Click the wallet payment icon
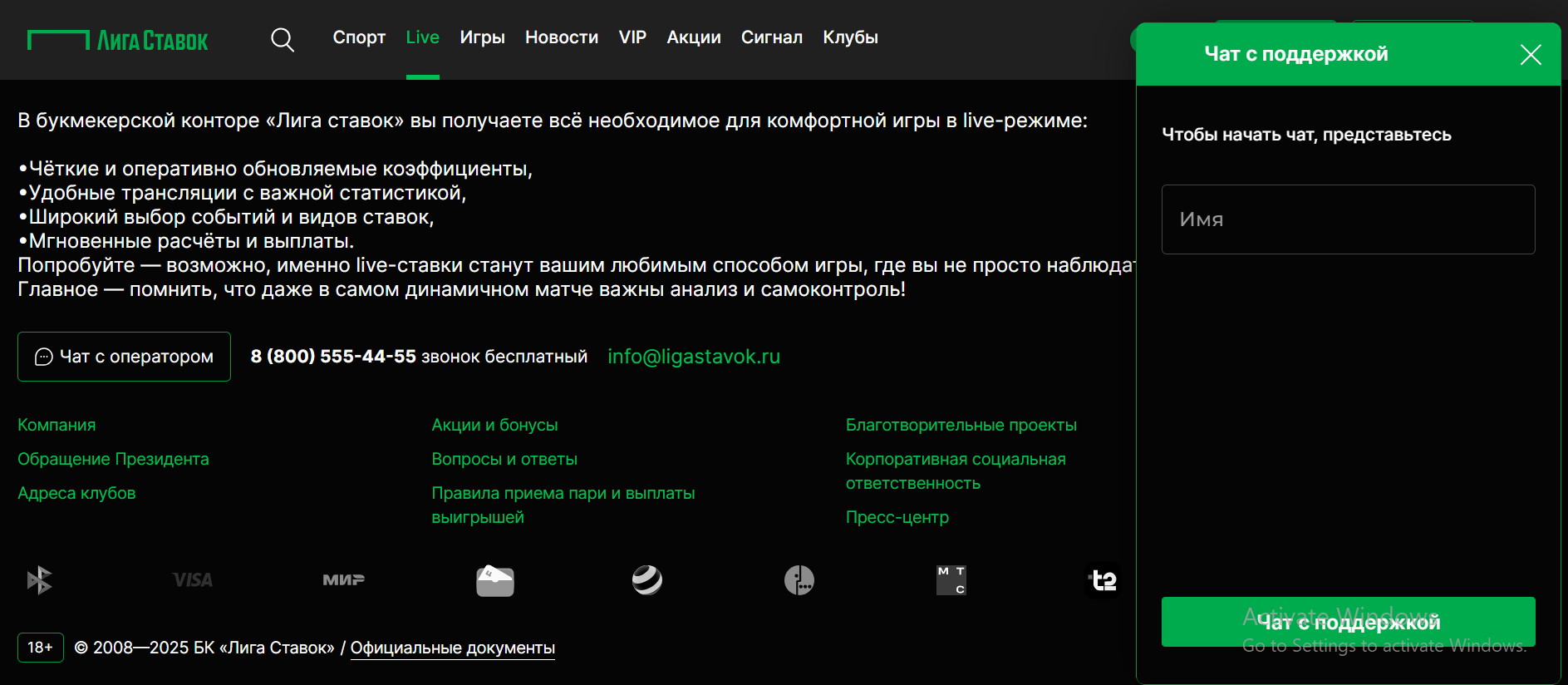Image resolution: width=1568 pixels, height=685 pixels. [495, 580]
